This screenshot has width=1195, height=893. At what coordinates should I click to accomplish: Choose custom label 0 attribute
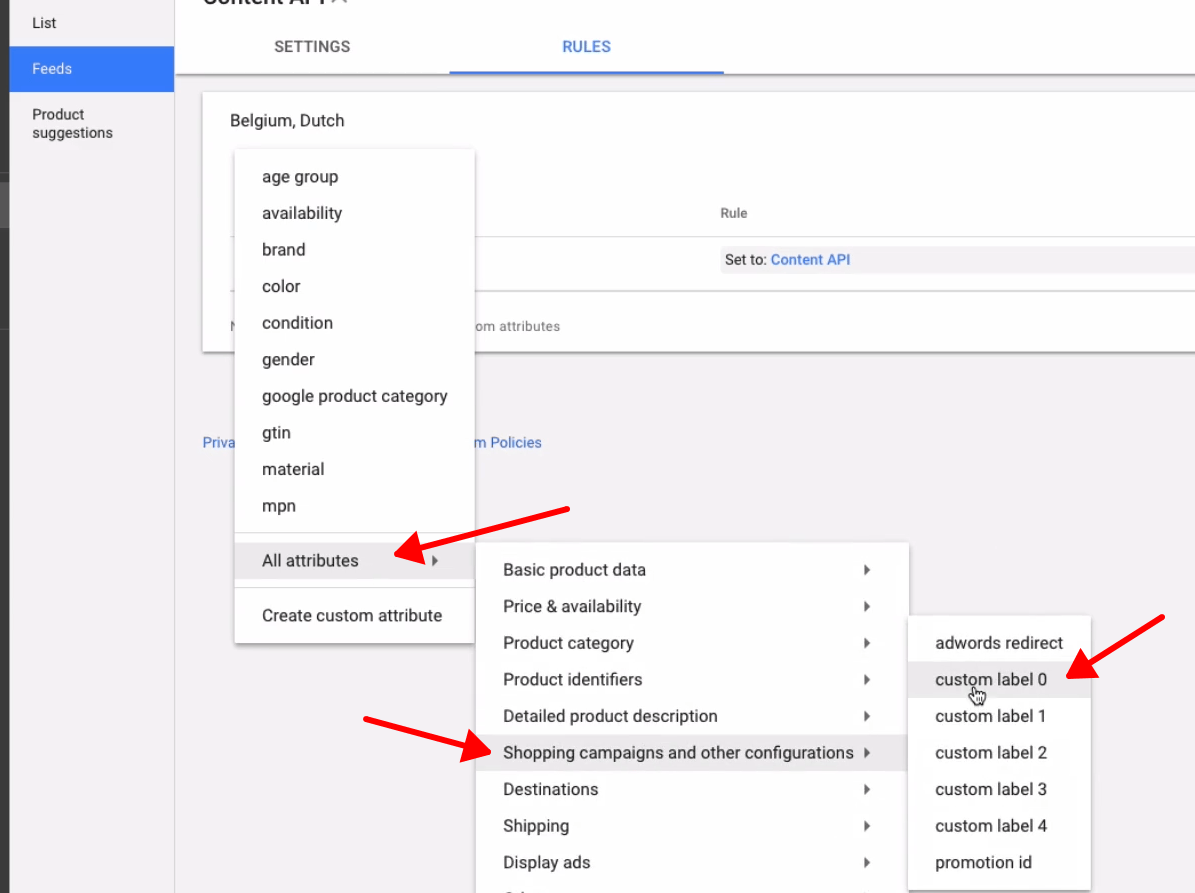(x=991, y=680)
